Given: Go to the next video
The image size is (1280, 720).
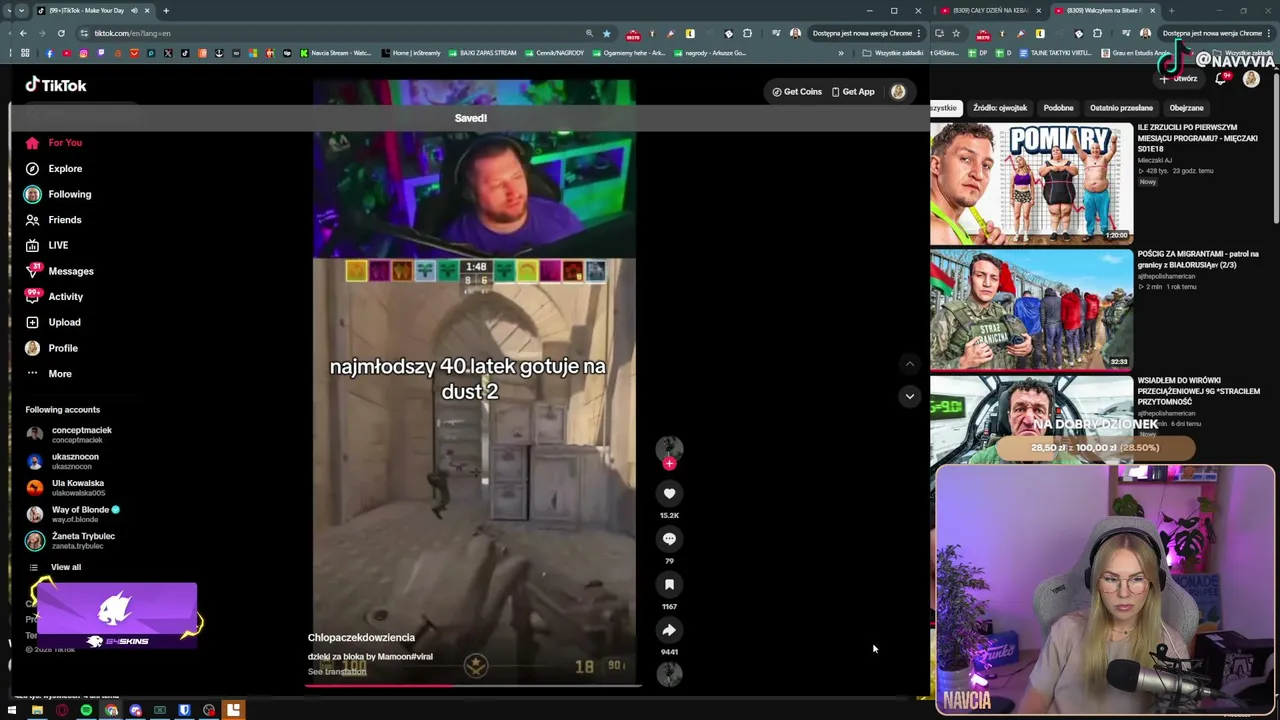Looking at the screenshot, I should point(909,396).
